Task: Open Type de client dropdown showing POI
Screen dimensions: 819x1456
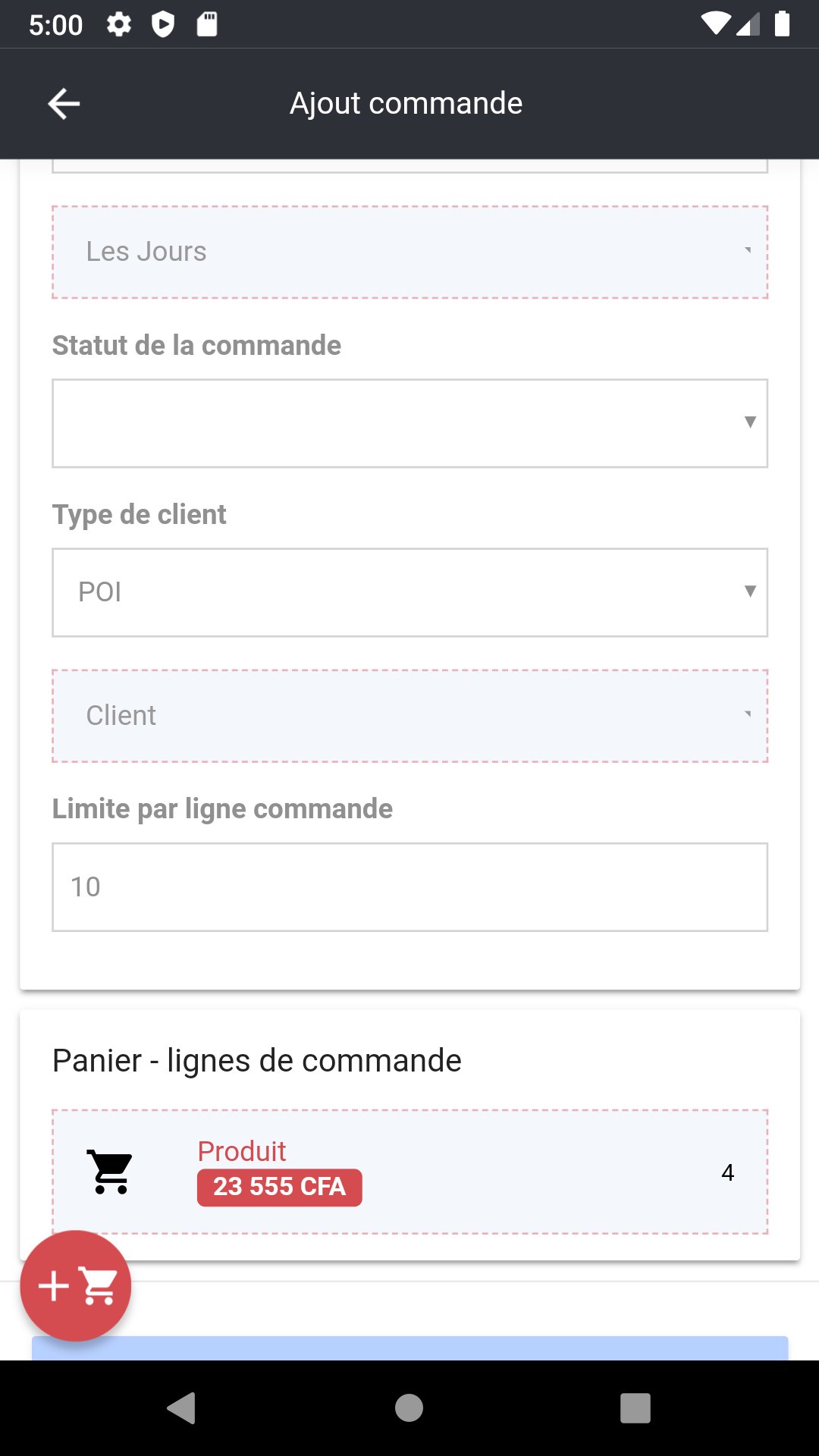Action: tap(409, 592)
